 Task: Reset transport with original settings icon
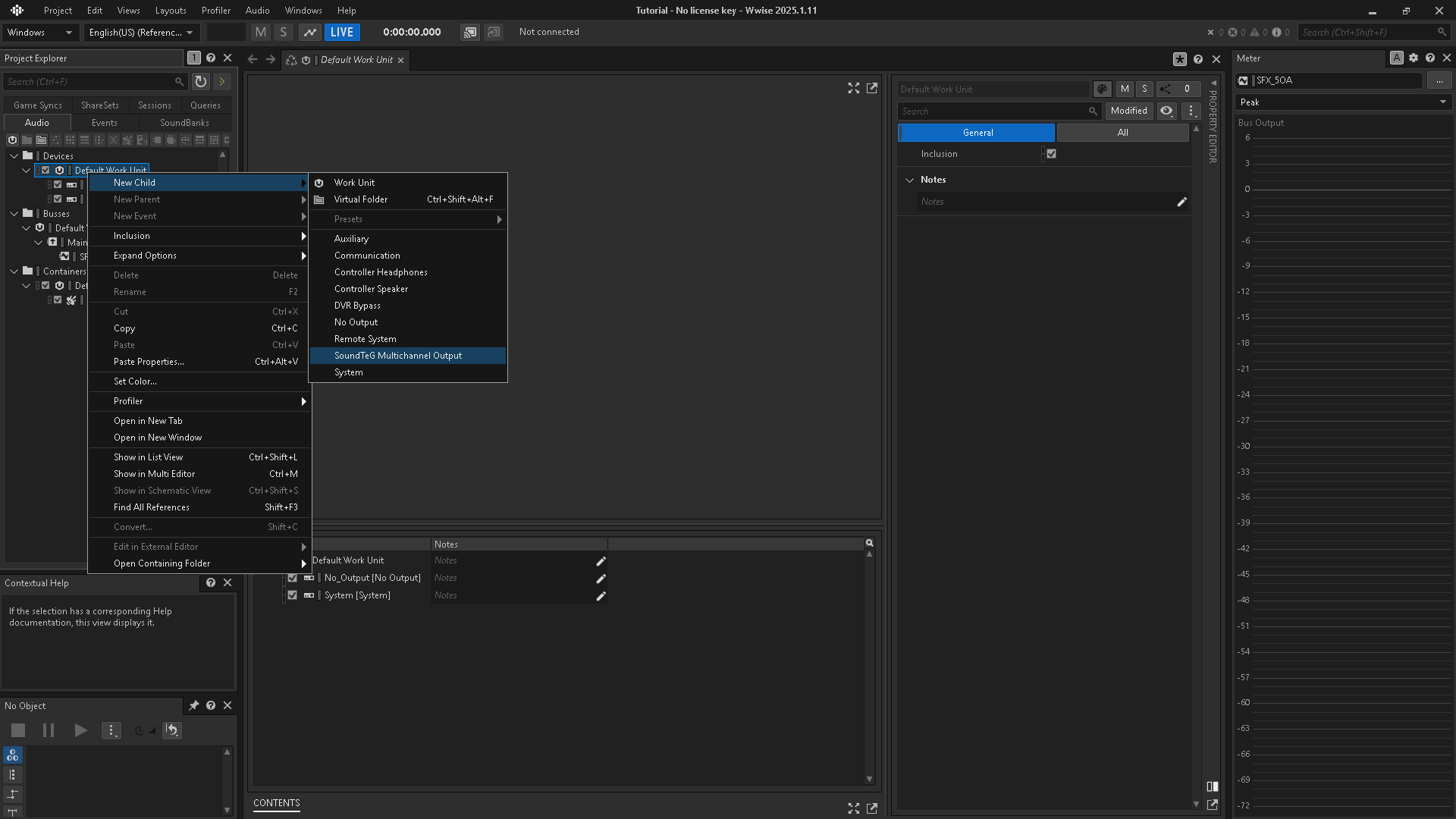(x=172, y=730)
